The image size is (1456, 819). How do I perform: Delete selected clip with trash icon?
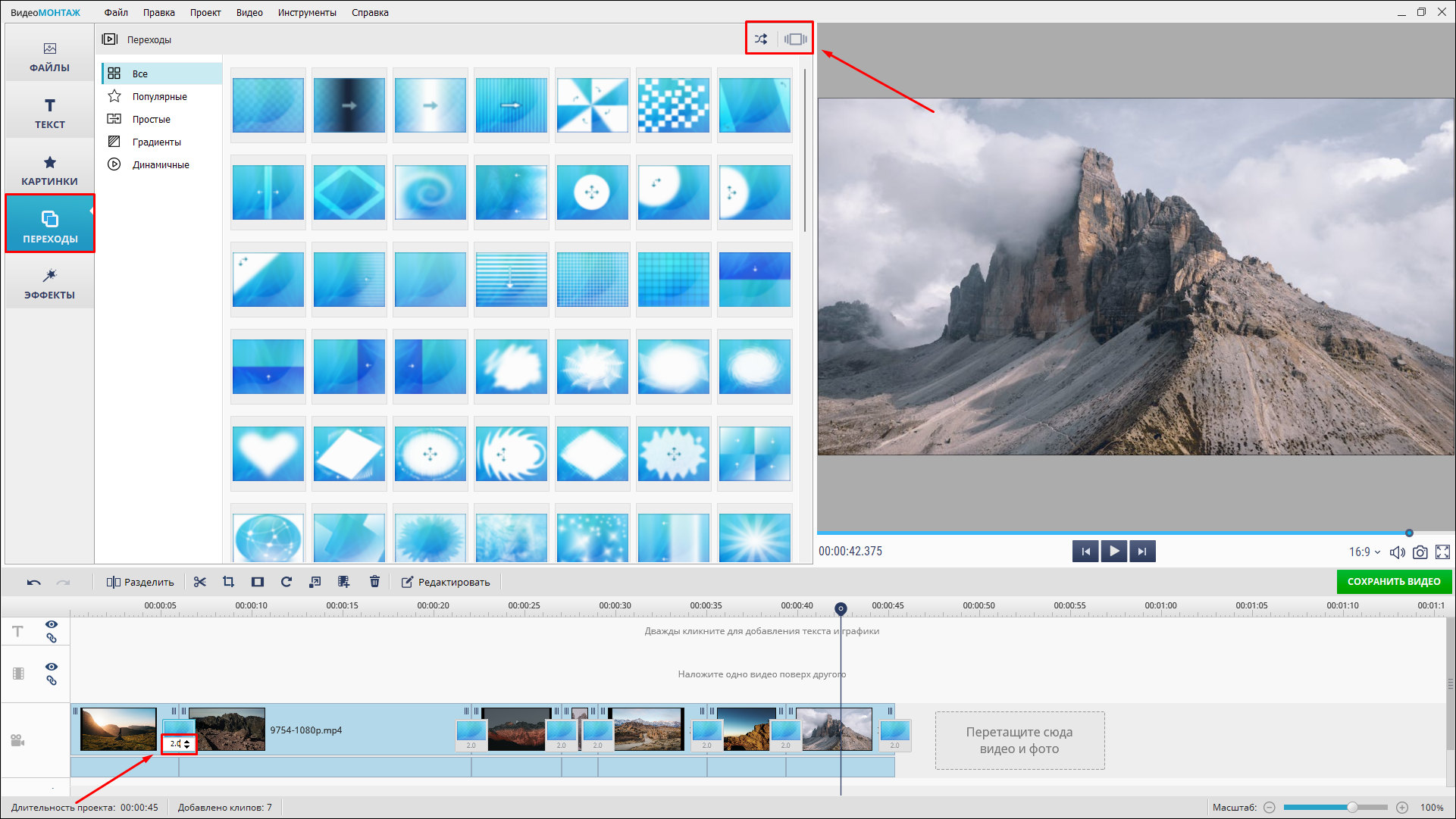(374, 582)
